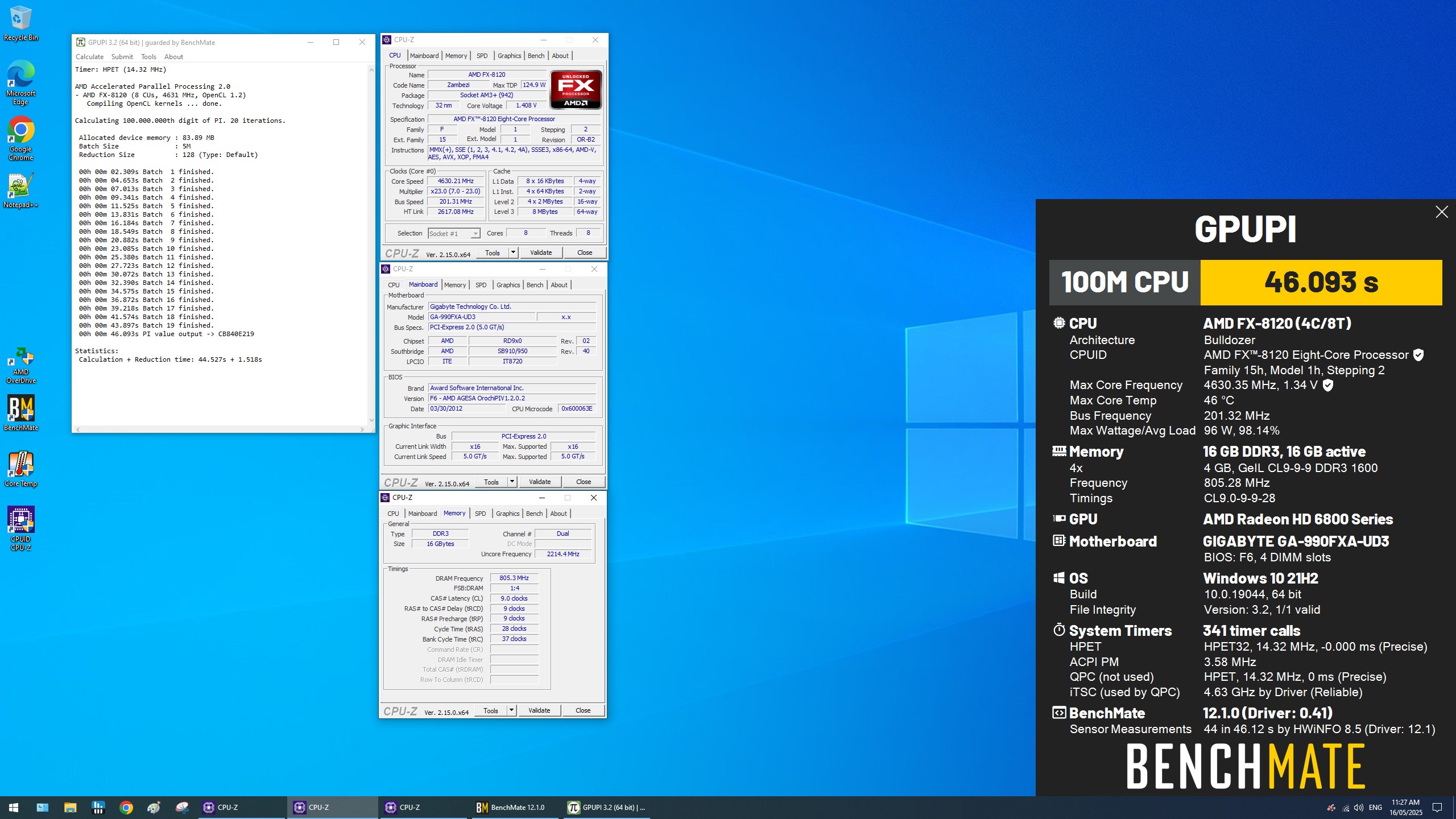
Task: Open the About menu in GPUPI
Action: pos(173,57)
